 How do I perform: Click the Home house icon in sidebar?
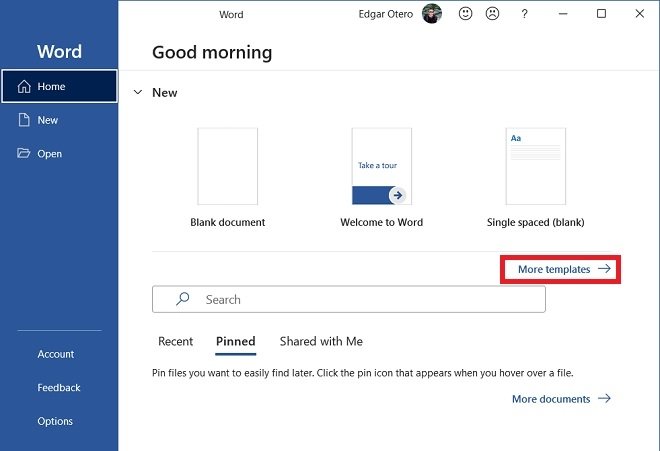[24, 86]
